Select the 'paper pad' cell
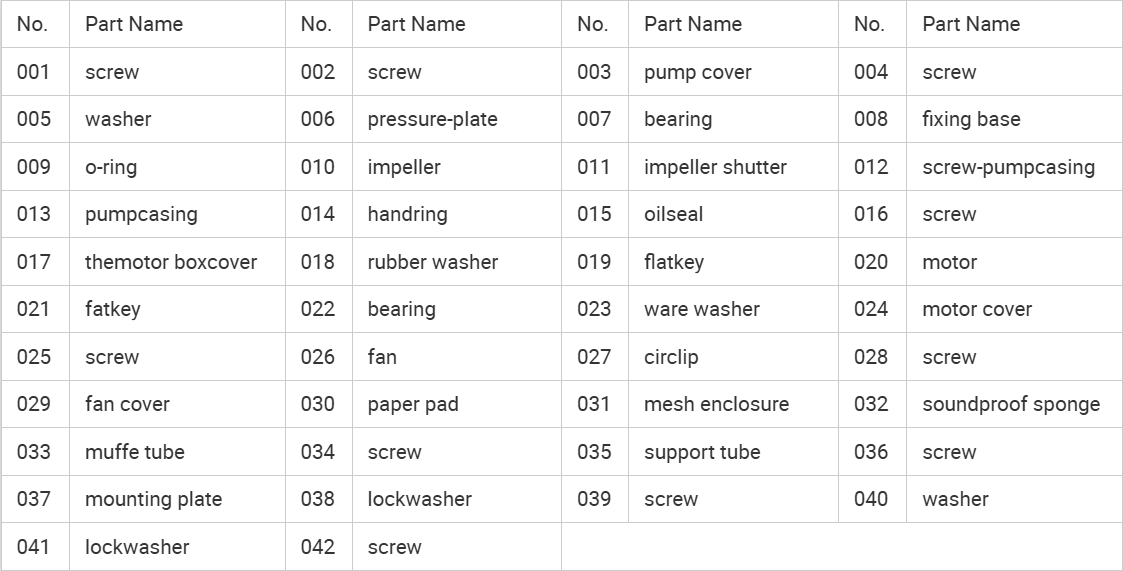The height and width of the screenshot is (571, 1123). pyautogui.click(x=413, y=404)
